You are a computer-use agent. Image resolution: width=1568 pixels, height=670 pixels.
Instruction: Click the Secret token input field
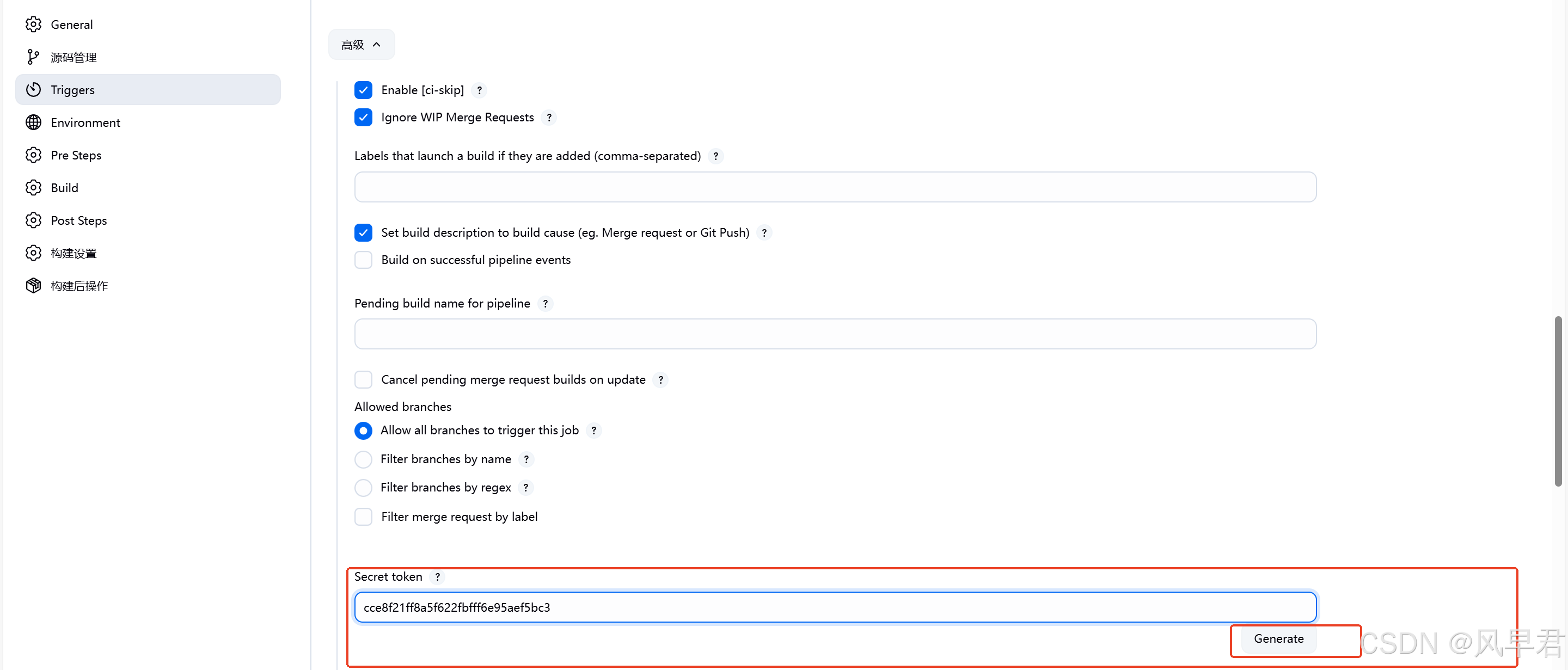835,607
